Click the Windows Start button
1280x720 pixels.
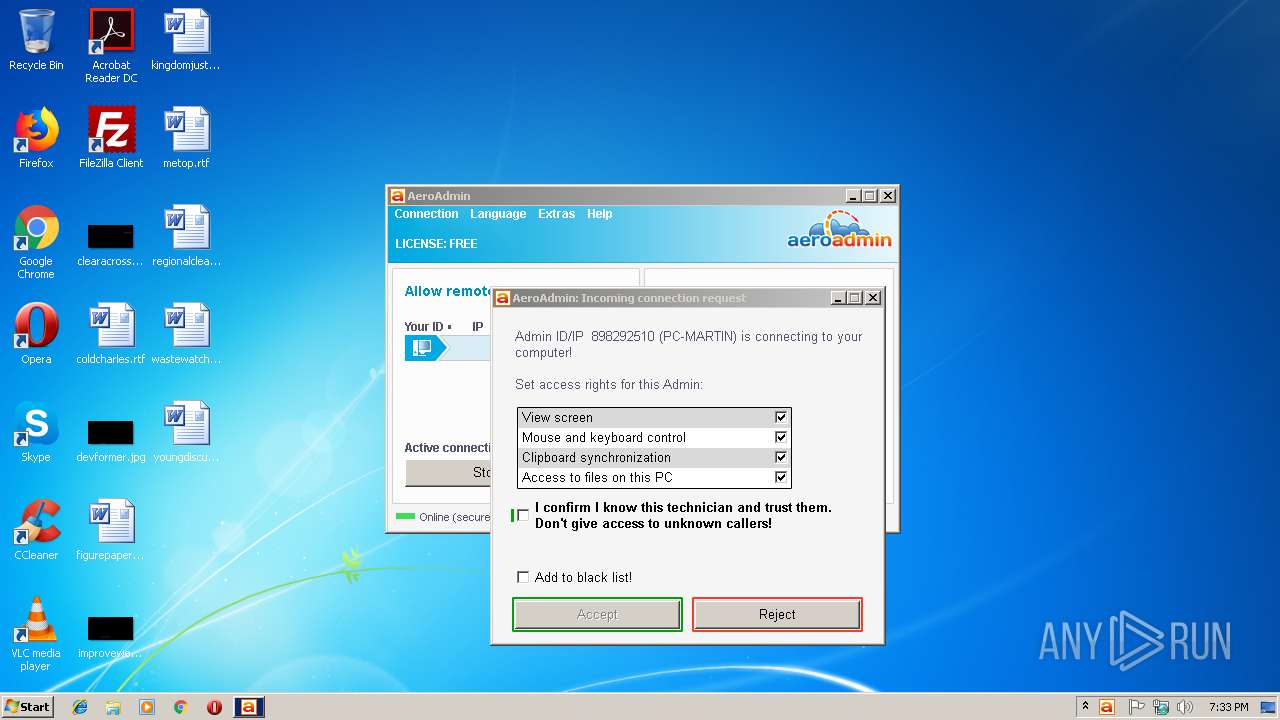pos(28,707)
